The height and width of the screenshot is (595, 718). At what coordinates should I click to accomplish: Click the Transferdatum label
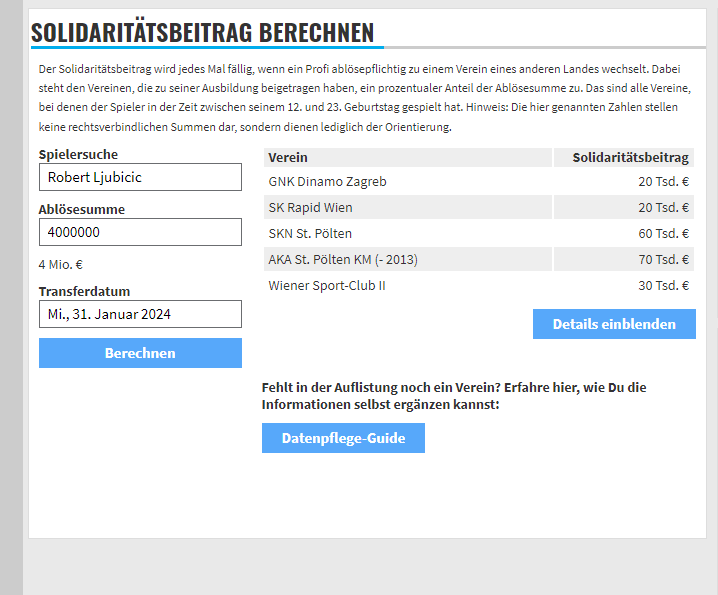[x=84, y=292]
